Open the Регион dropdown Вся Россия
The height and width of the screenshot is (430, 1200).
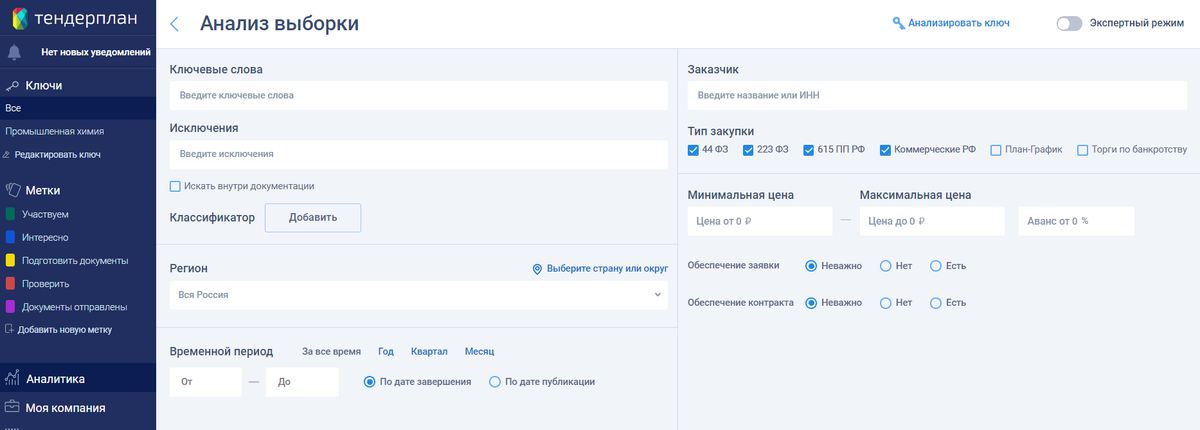[x=418, y=295]
